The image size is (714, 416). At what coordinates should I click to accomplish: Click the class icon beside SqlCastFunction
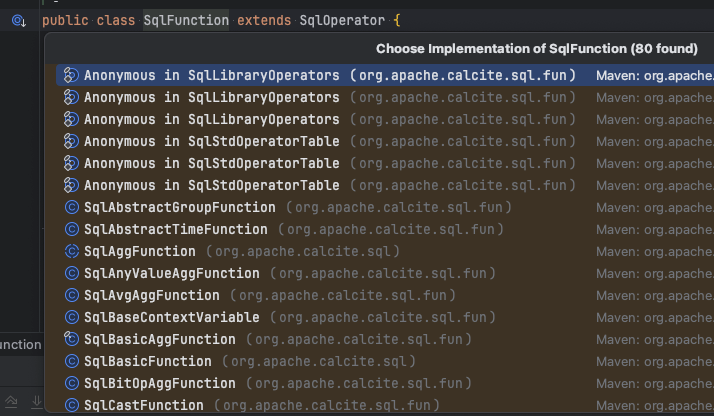click(x=71, y=405)
